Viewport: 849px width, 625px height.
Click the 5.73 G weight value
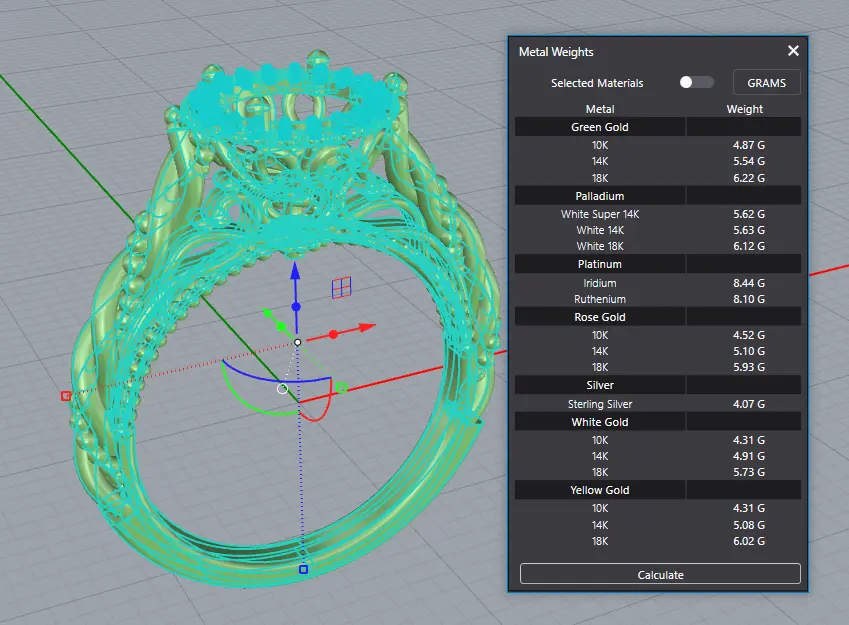[x=749, y=472]
